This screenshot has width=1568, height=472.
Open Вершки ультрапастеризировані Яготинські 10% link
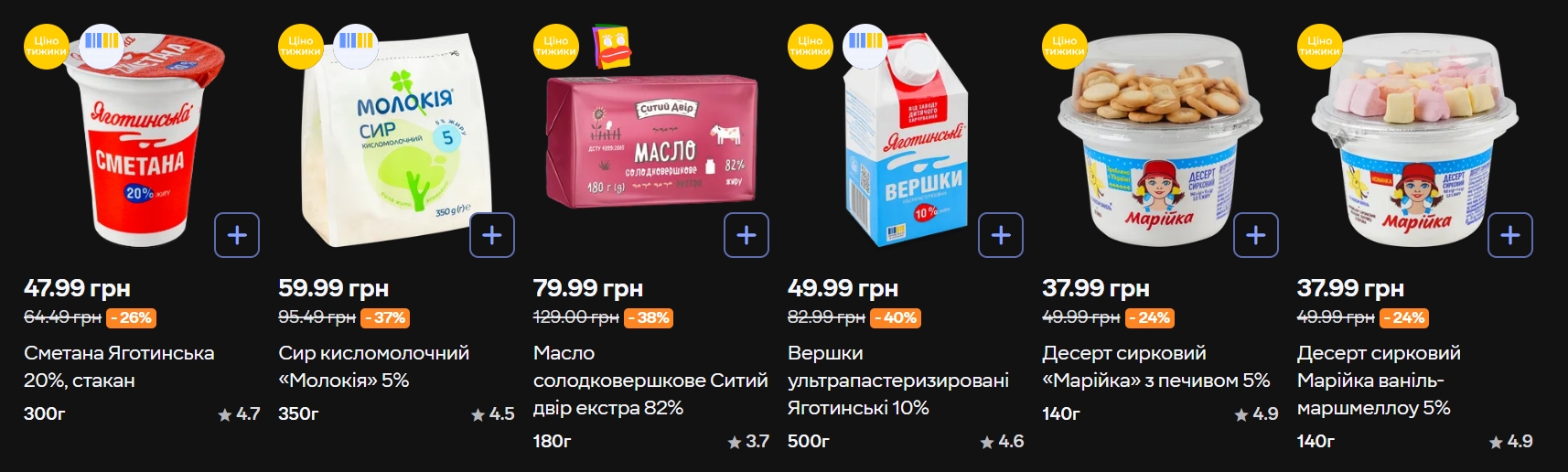[898, 380]
